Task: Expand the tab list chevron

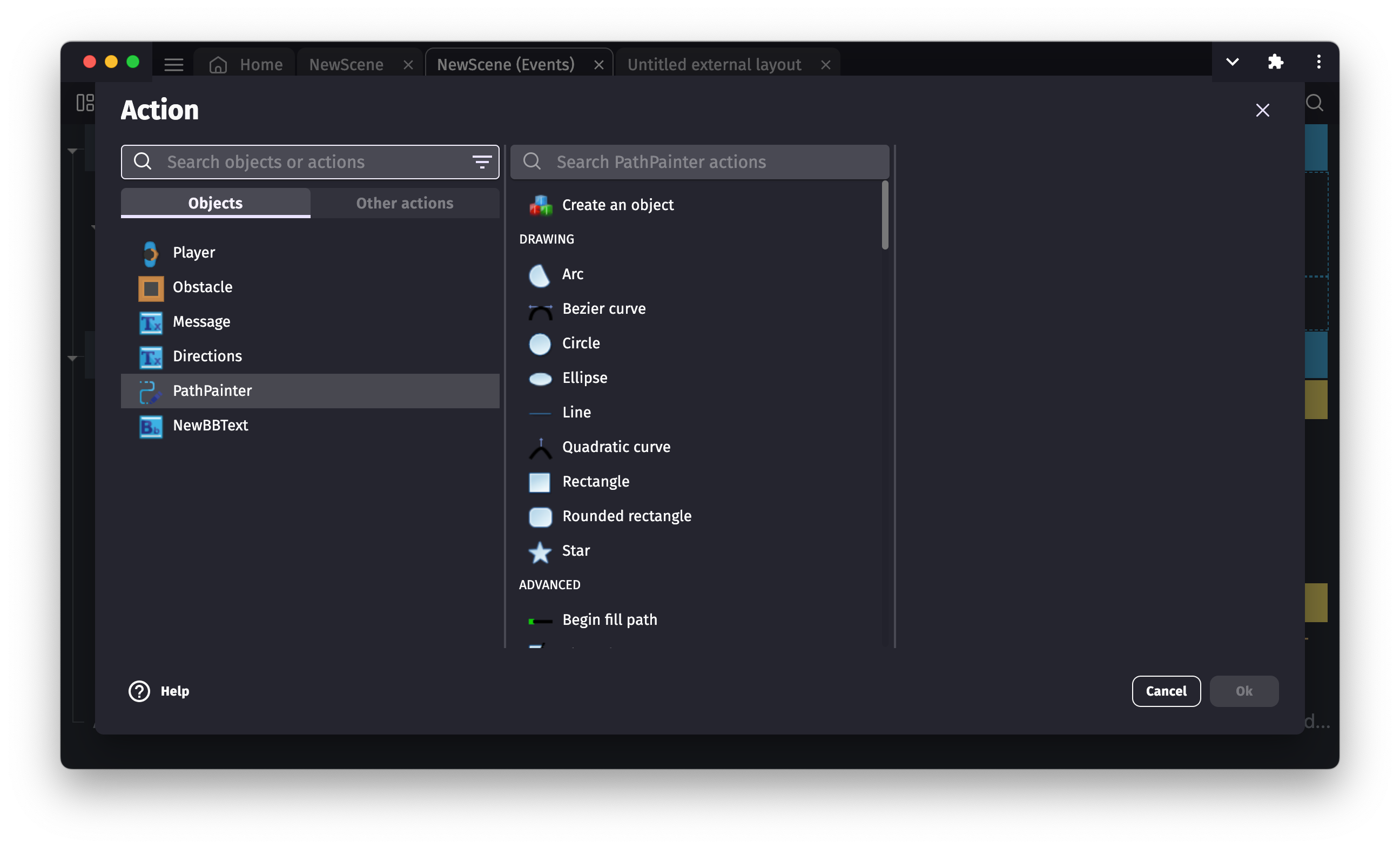Action: (x=1232, y=62)
